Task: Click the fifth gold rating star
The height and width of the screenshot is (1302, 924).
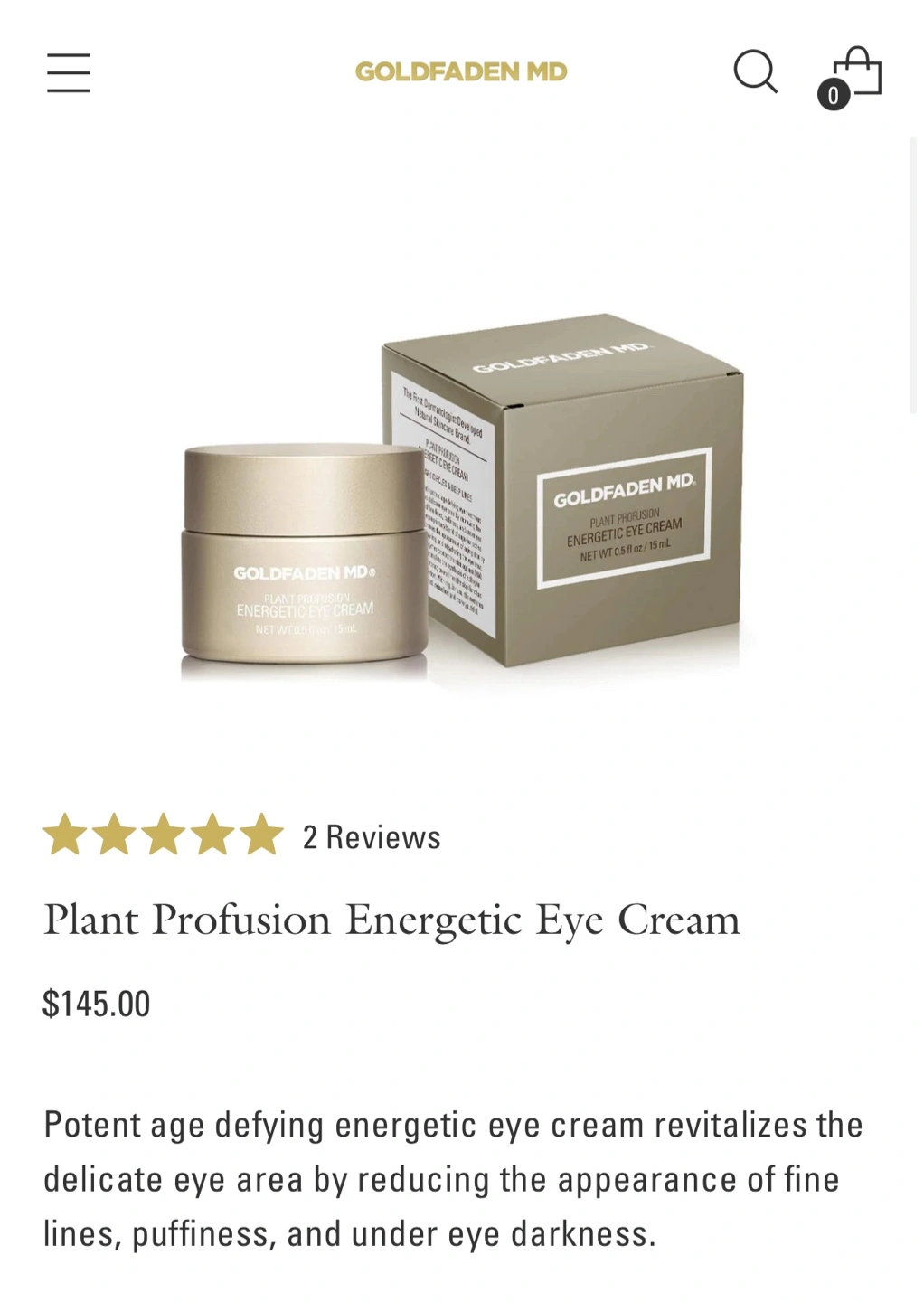Action: 261,835
